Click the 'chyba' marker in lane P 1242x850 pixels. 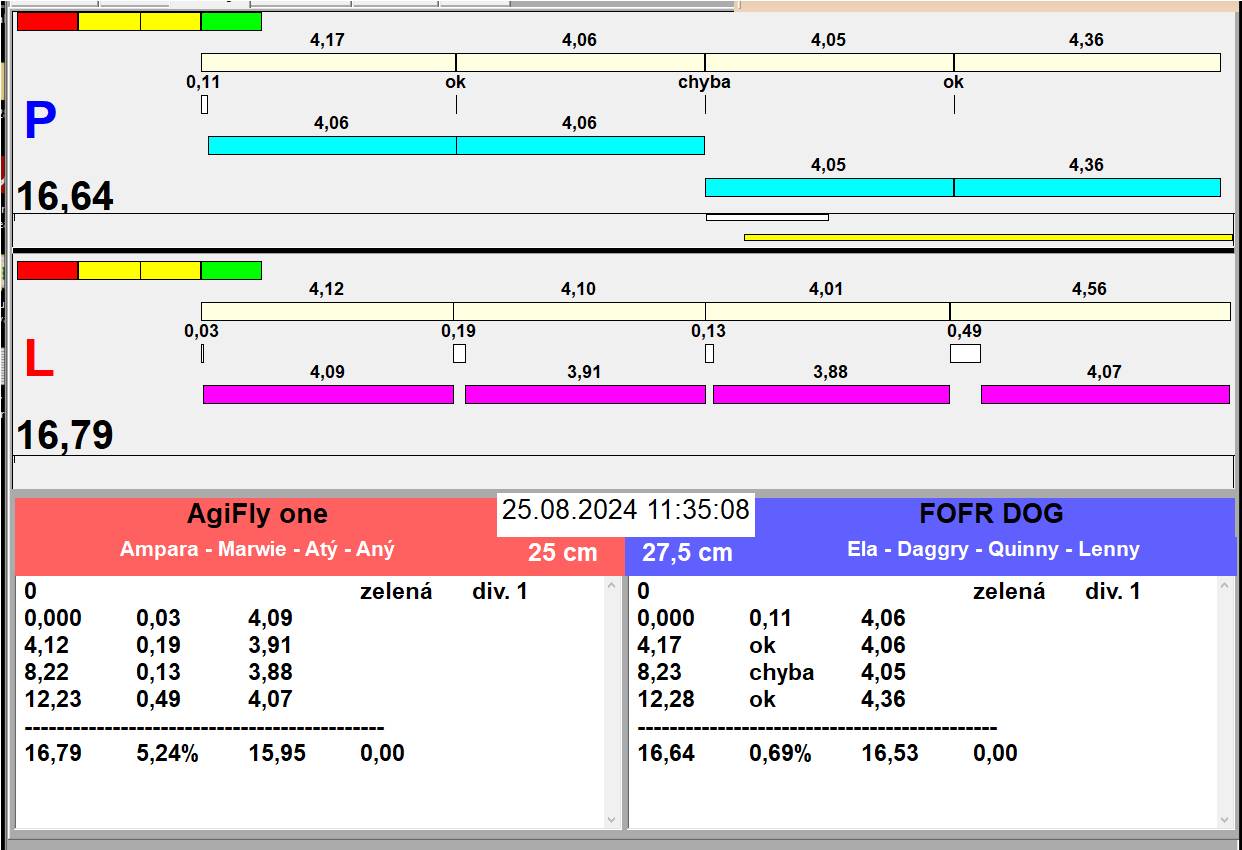point(704,82)
